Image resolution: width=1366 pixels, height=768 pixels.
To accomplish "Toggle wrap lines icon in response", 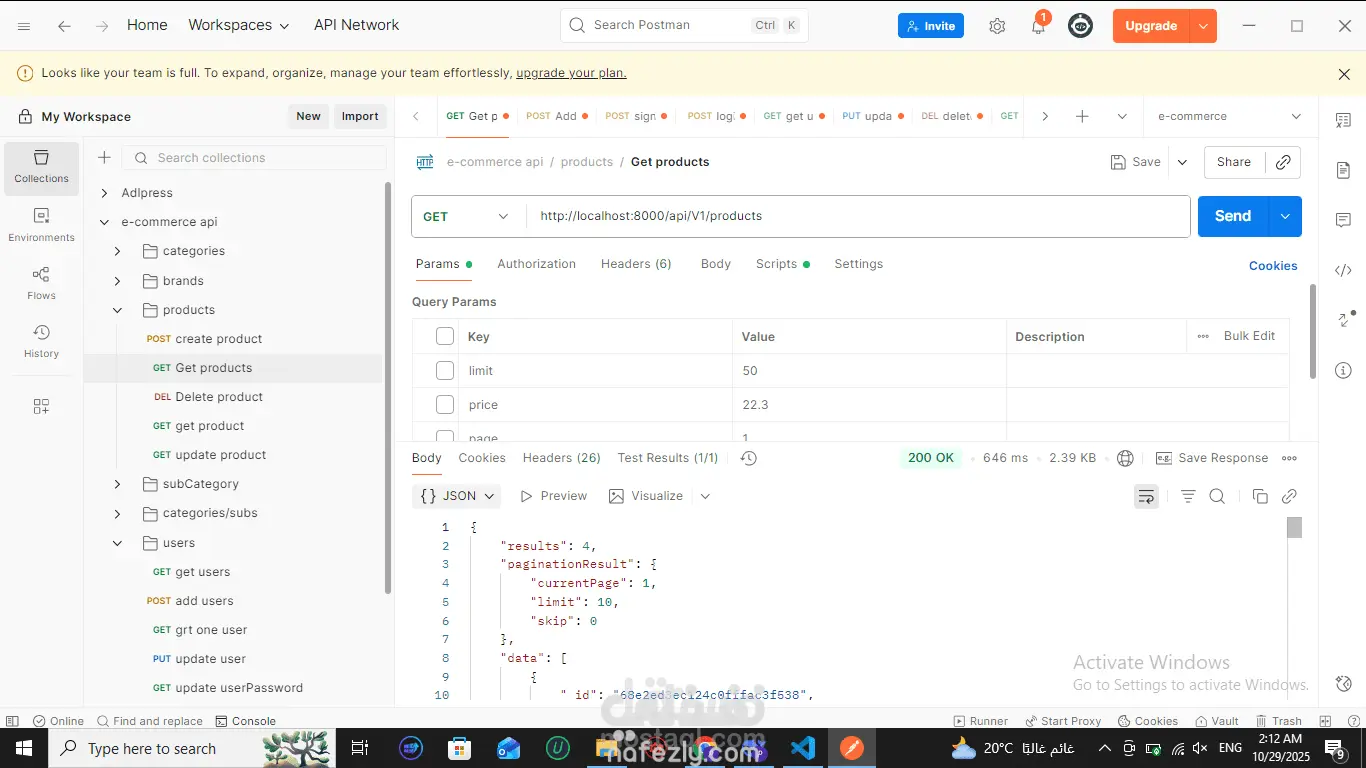I will [1146, 496].
